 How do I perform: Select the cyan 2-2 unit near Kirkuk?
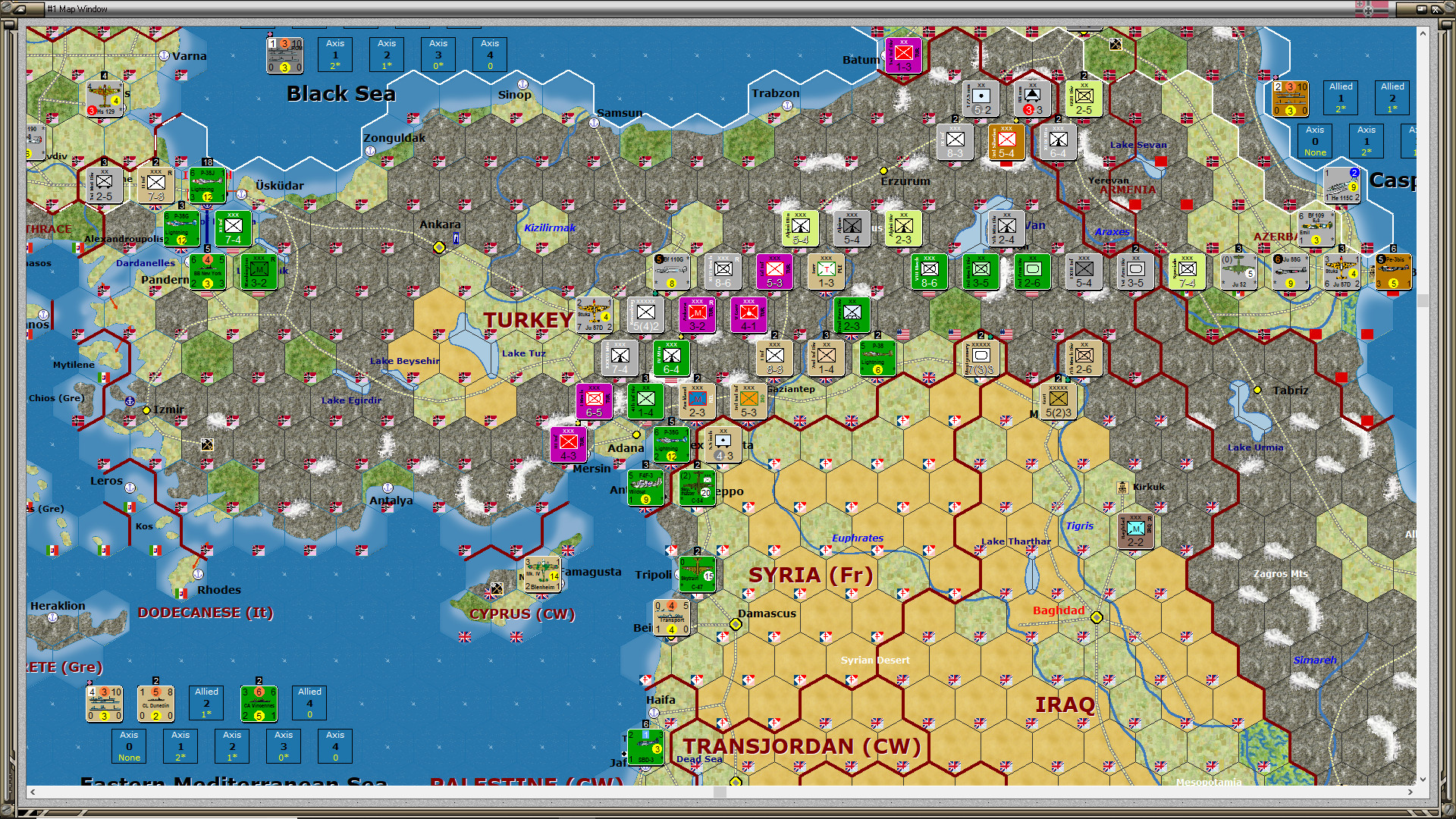coord(1135,531)
